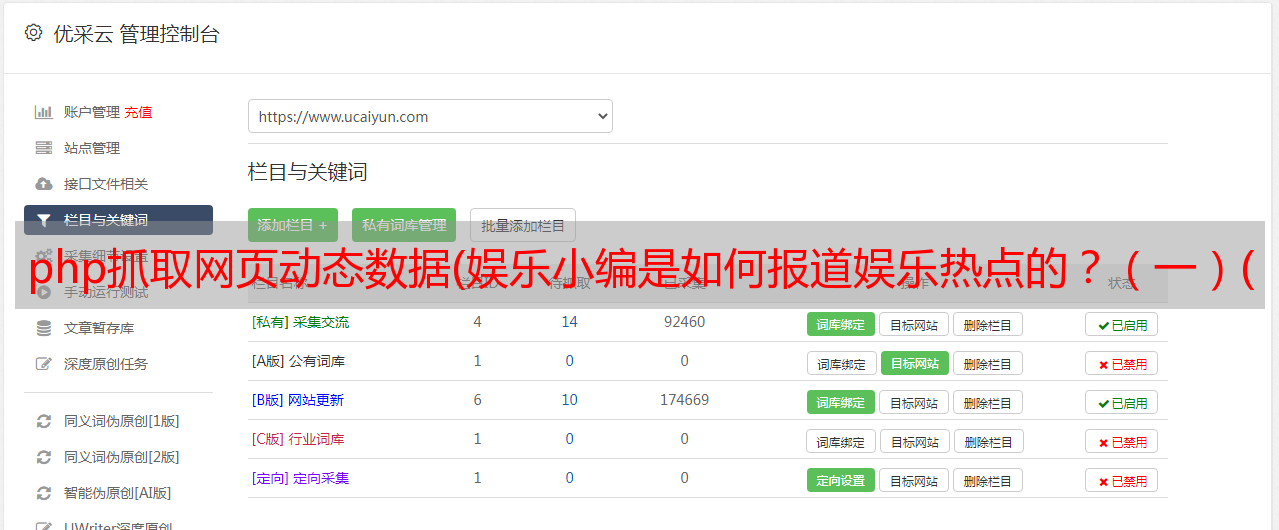Viewport: 1279px width, 530px height.
Task: Open the [定向] 定向采集 column link
Action: (x=300, y=478)
